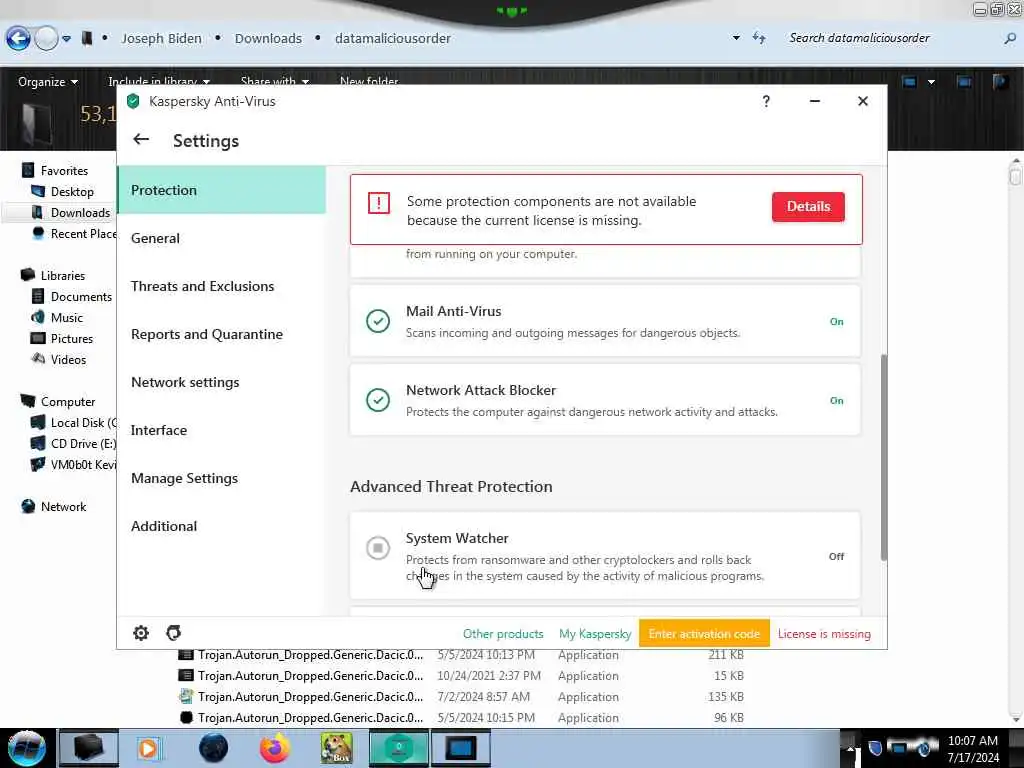Image resolution: width=1024 pixels, height=768 pixels.
Task: Open recent pages arrow in Explorer
Action: (66, 39)
